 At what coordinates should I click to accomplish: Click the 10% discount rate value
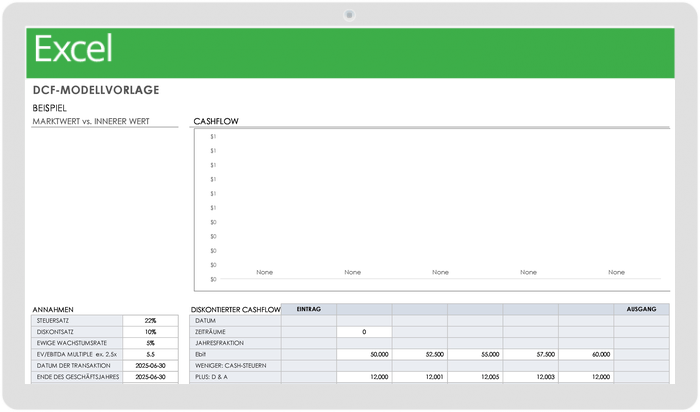[x=150, y=332]
